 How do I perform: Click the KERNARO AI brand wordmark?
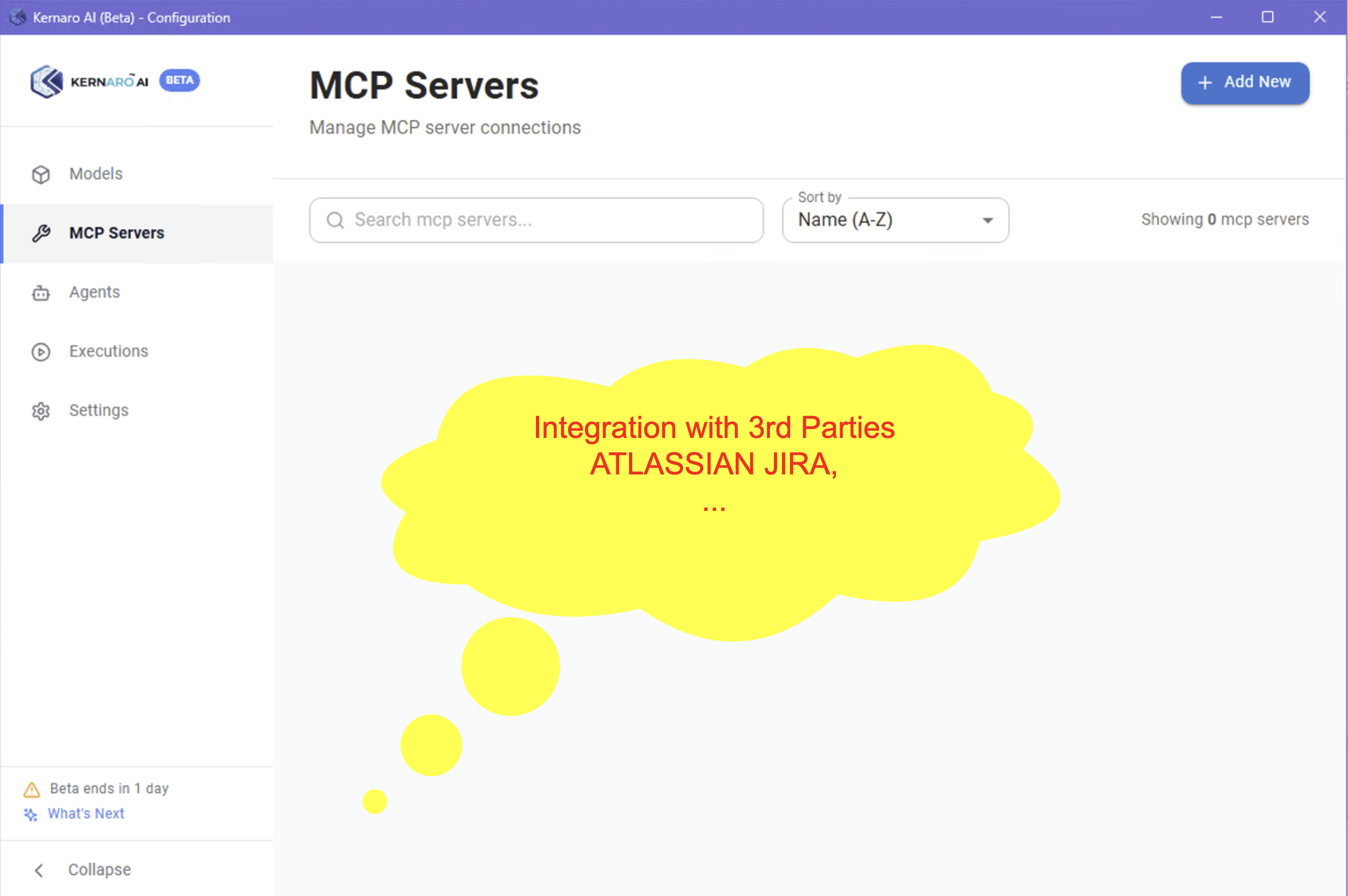109,81
